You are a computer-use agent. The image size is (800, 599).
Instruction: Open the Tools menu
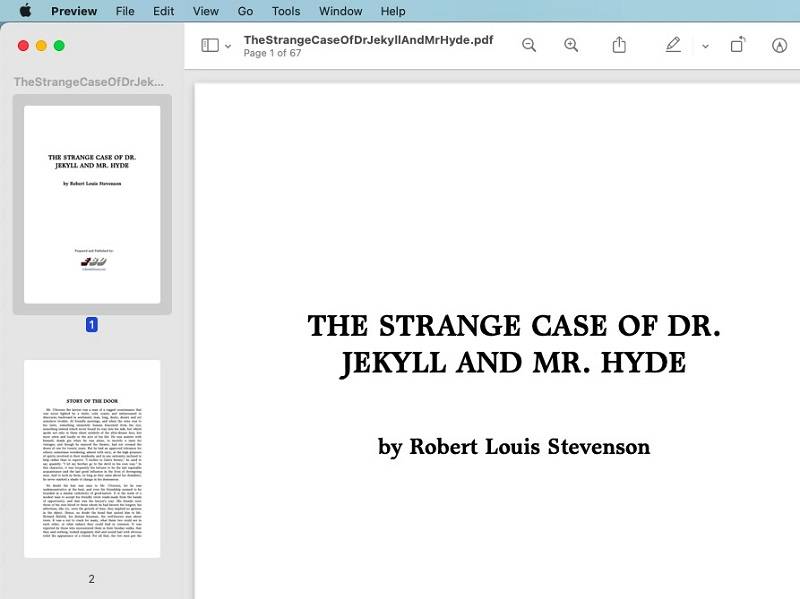[x=286, y=11]
